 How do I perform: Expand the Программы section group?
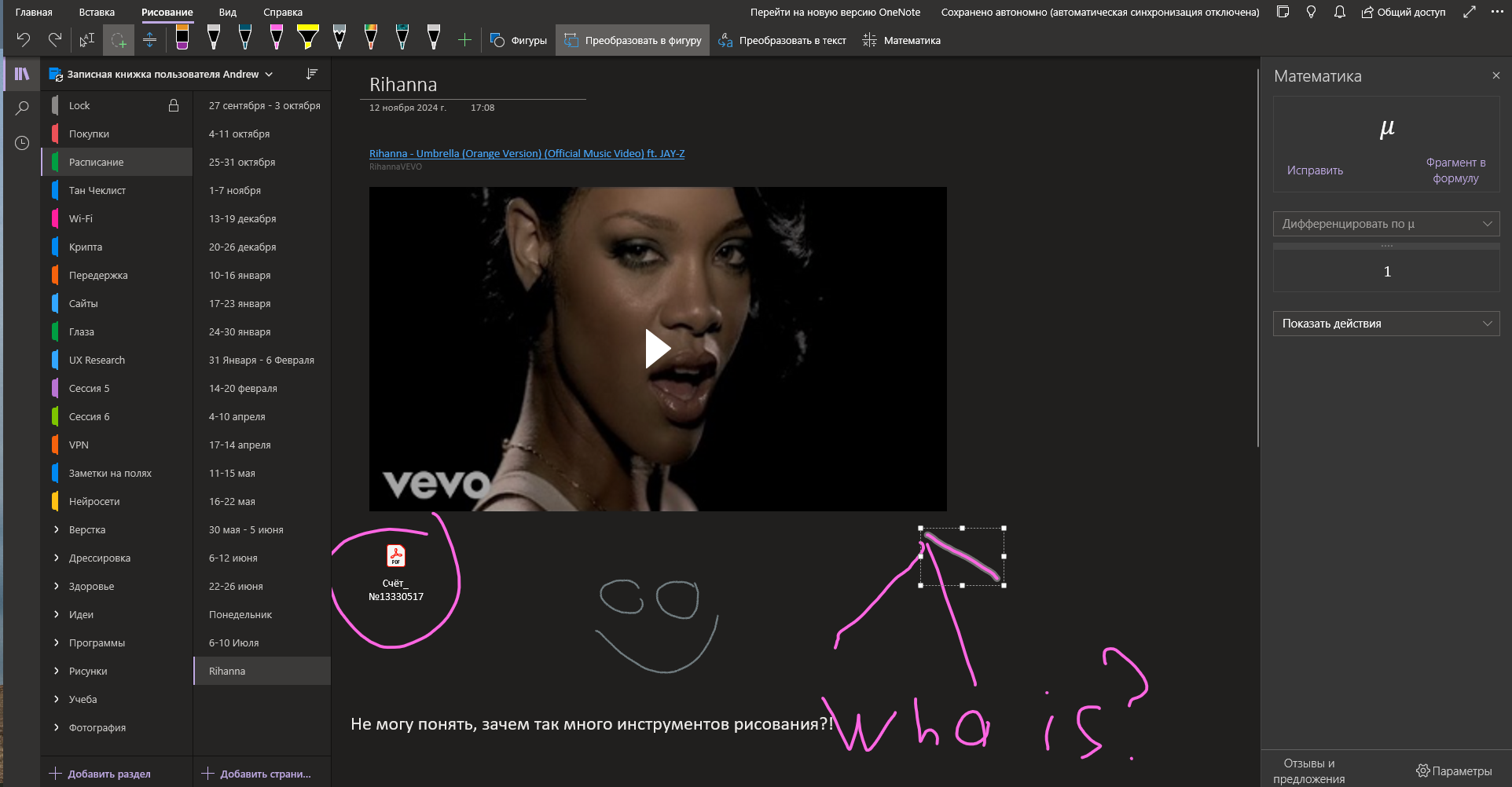[x=57, y=642]
